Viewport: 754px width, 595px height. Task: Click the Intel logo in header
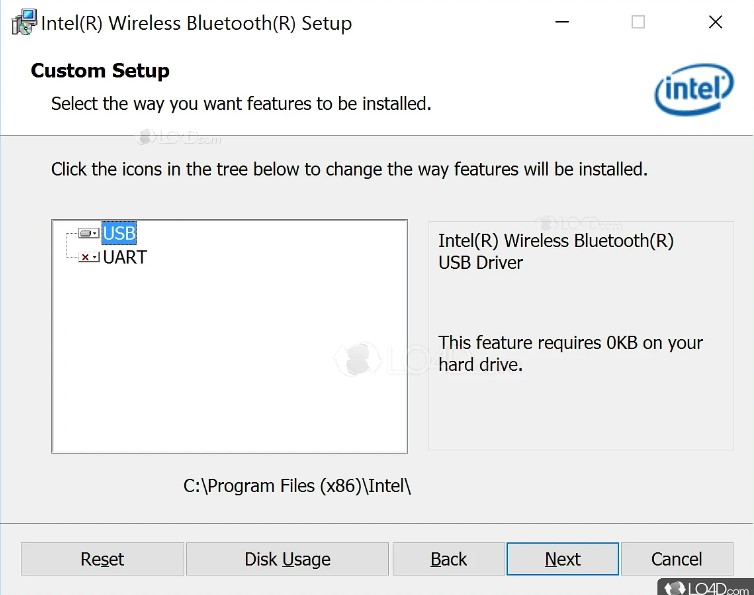pyautogui.click(x=692, y=93)
